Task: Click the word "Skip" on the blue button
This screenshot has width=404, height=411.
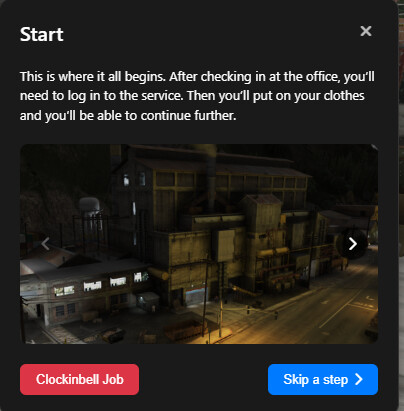Action: click(x=296, y=379)
